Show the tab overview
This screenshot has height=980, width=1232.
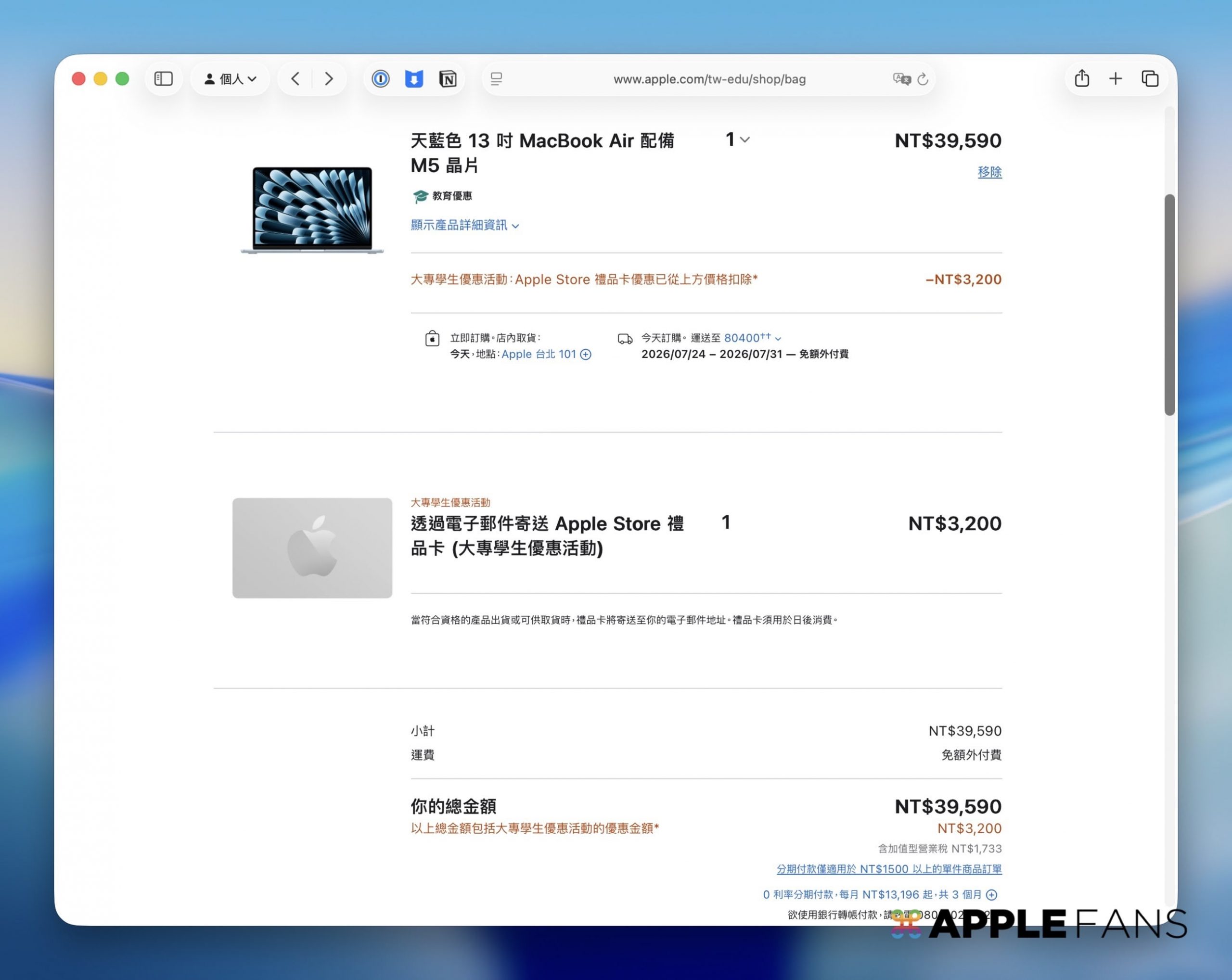click(1150, 79)
